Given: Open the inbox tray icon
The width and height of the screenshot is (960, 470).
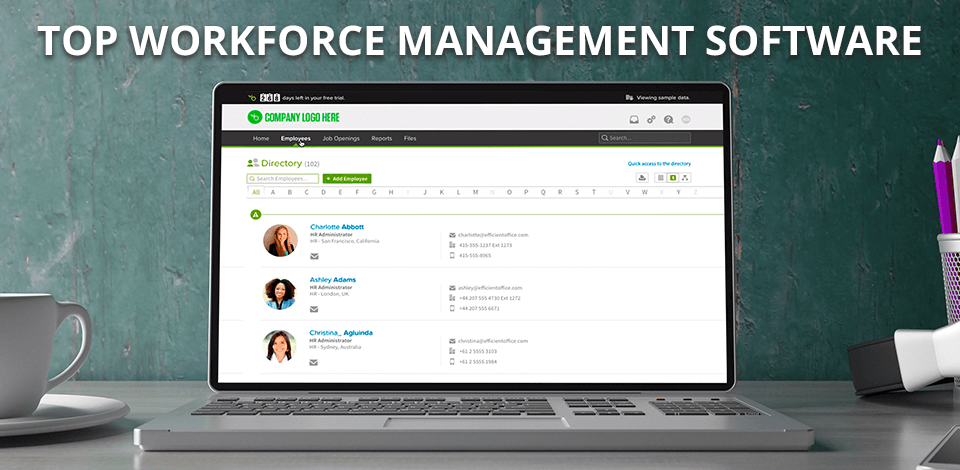Looking at the screenshot, I should click(634, 120).
